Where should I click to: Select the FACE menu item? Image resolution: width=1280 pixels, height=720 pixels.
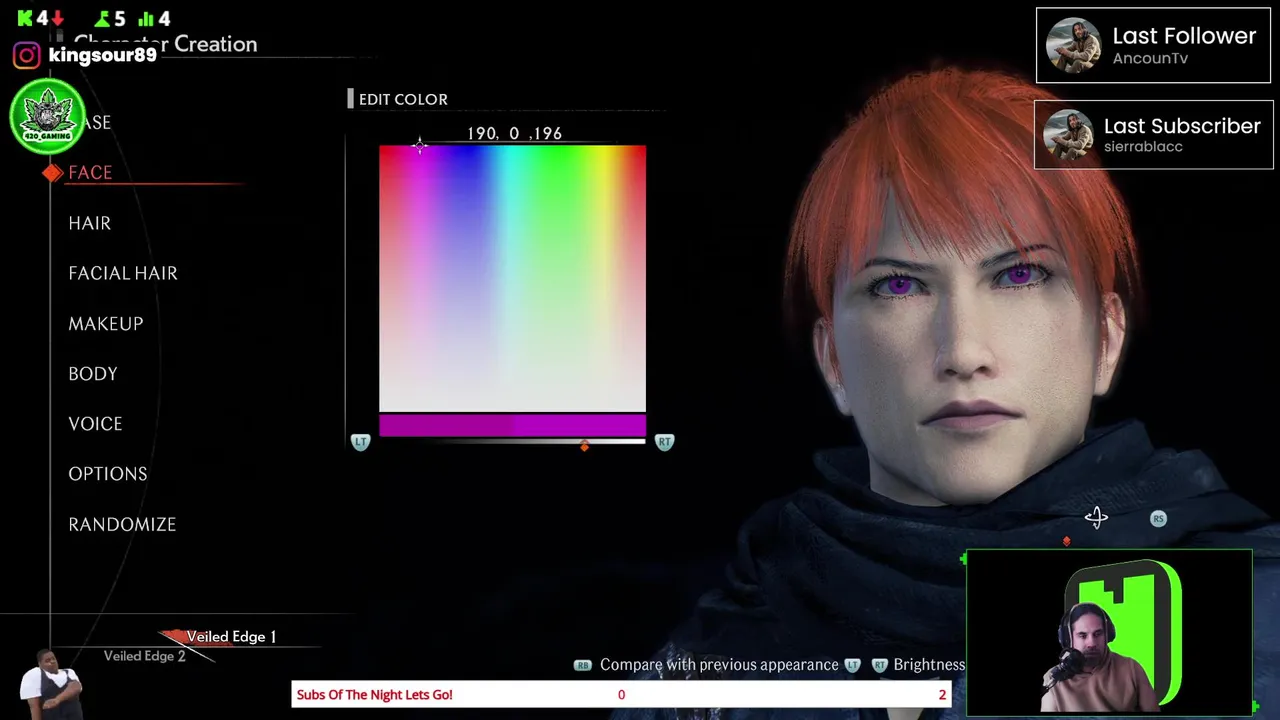[90, 173]
